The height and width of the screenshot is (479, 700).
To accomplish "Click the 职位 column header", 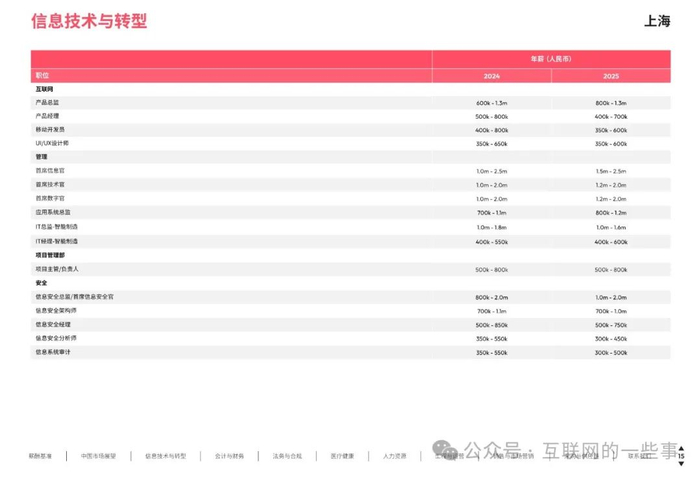I will click(42, 75).
